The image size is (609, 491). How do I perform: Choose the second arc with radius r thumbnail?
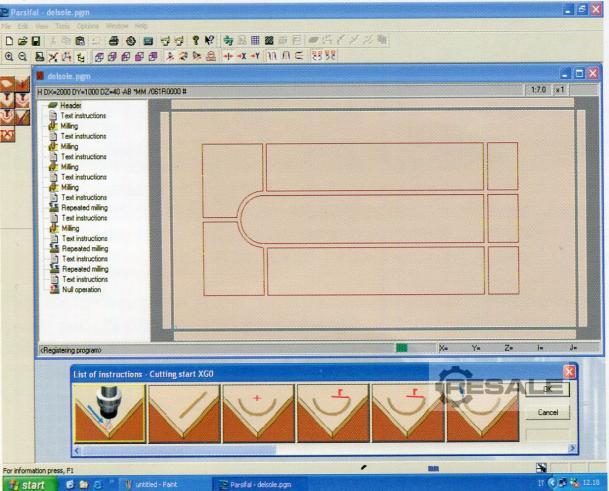(x=407, y=414)
